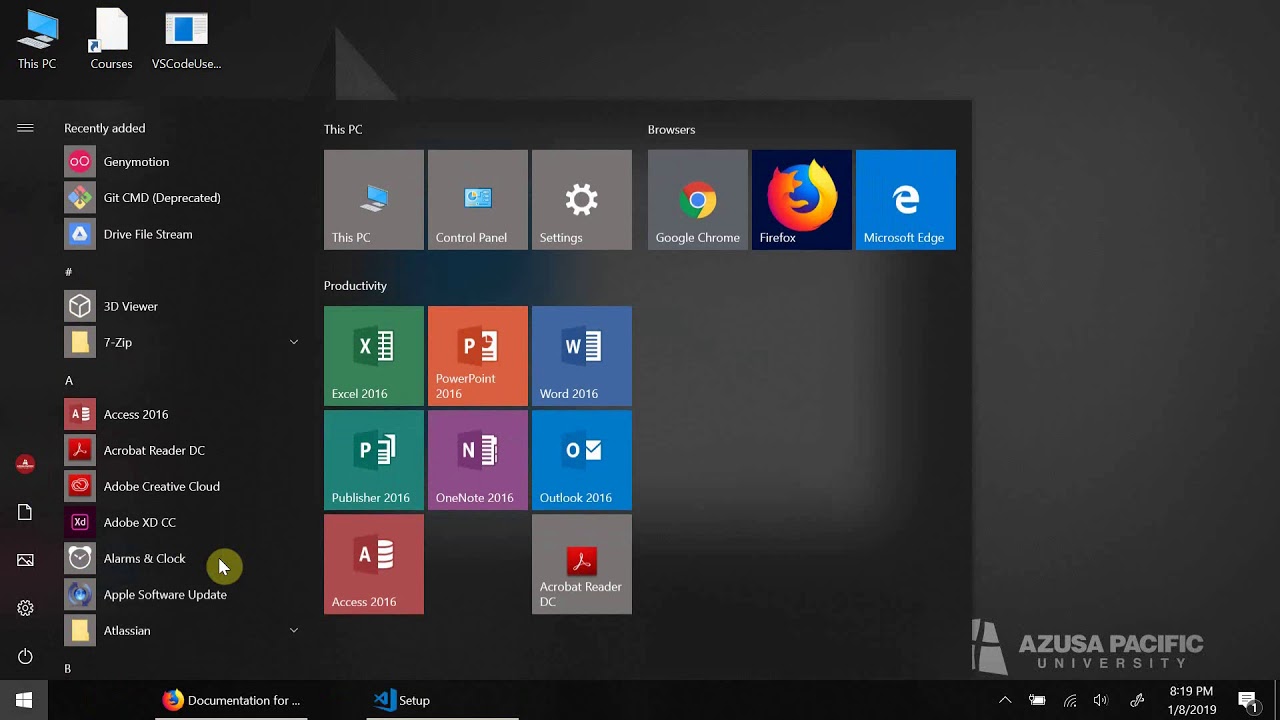Viewport: 1280px width, 720px height.
Task: Switch to Firefox Documentation taskbar window
Action: [232, 700]
